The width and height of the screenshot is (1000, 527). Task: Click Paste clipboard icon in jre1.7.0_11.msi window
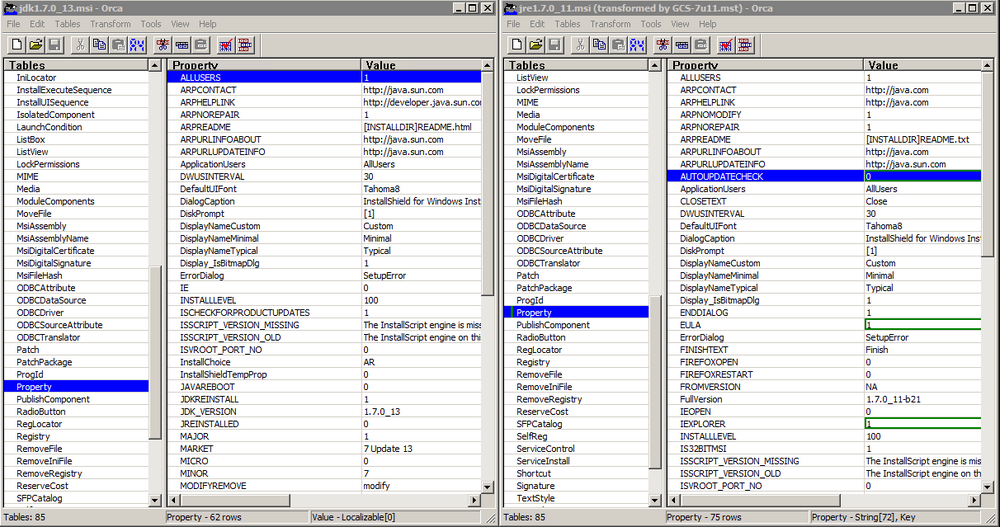click(x=618, y=45)
